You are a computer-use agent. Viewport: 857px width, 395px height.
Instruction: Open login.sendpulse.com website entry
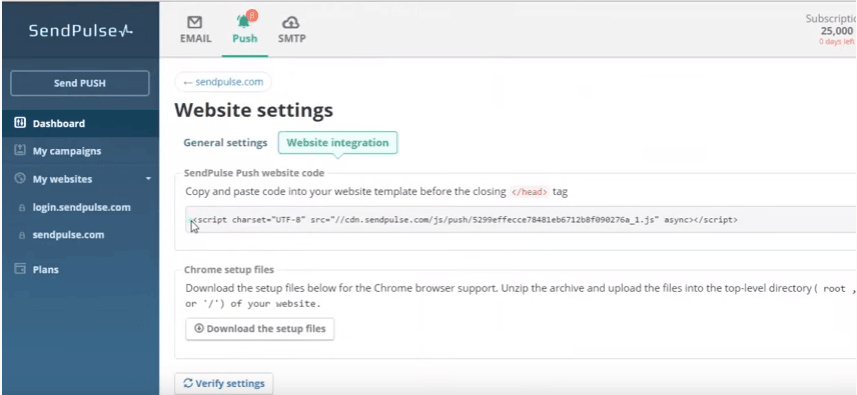81,208
